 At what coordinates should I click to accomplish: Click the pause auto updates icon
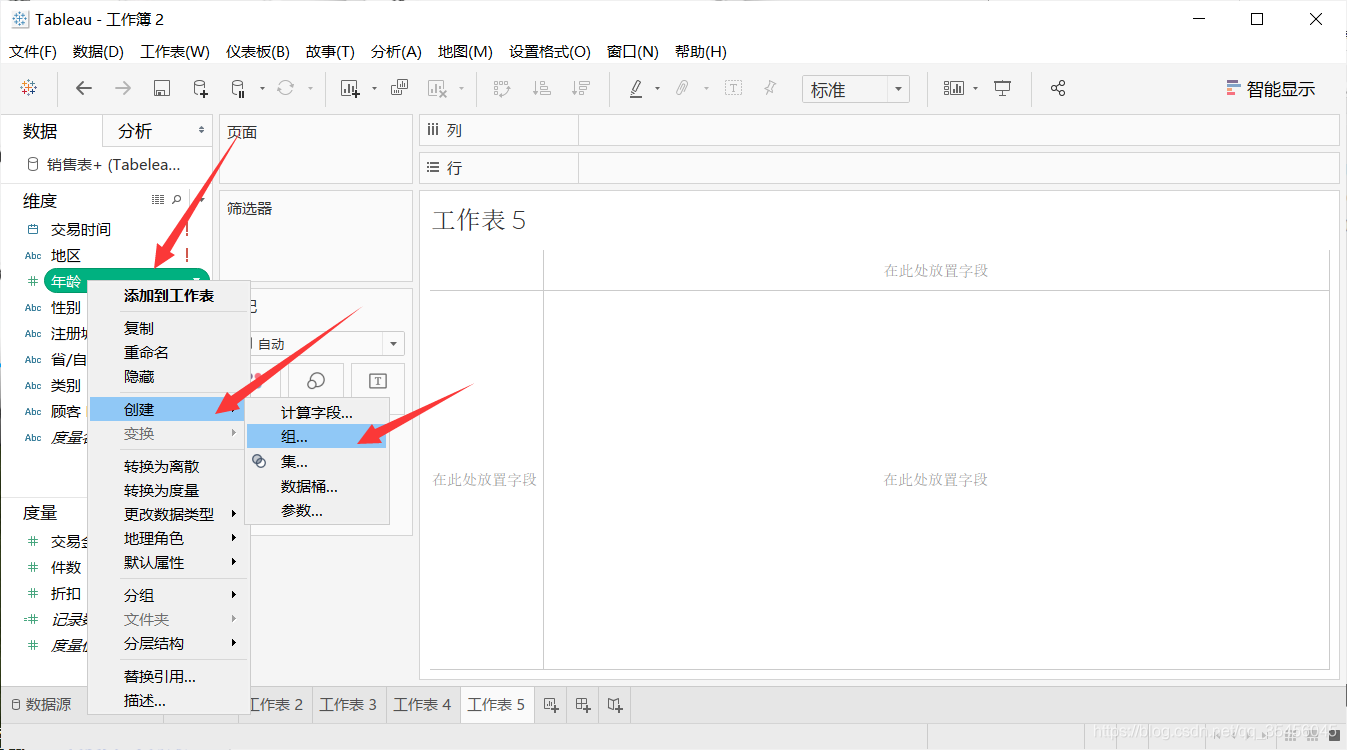[x=238, y=89]
